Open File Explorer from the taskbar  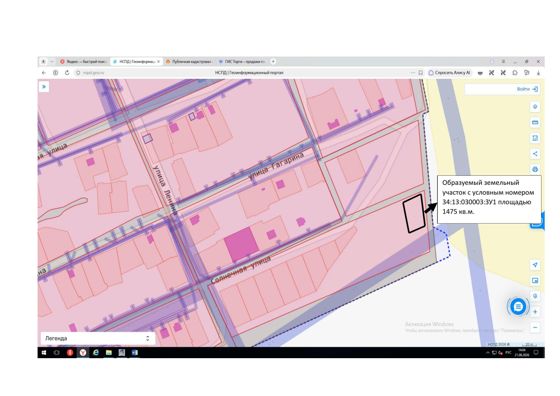coord(109,352)
